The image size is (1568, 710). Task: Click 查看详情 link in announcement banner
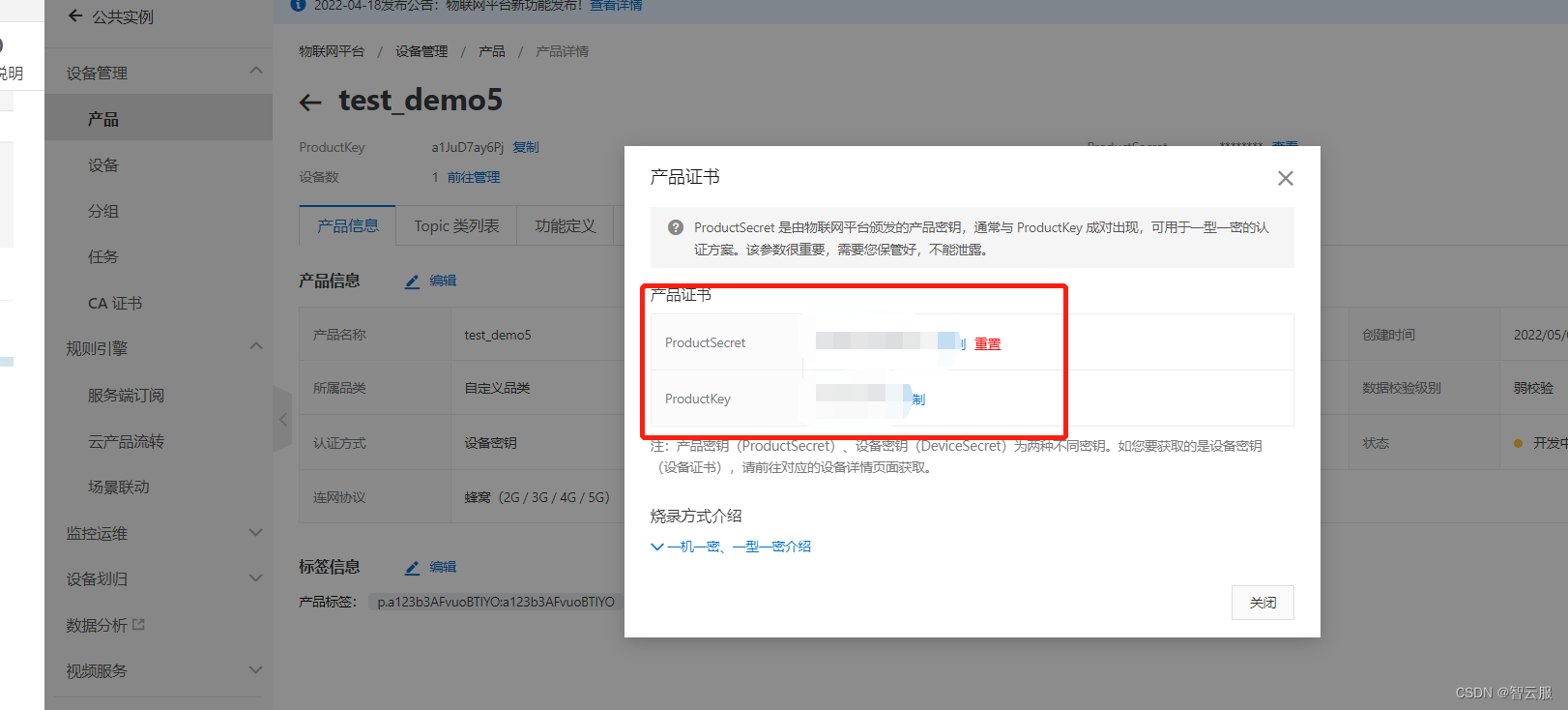pos(616,5)
